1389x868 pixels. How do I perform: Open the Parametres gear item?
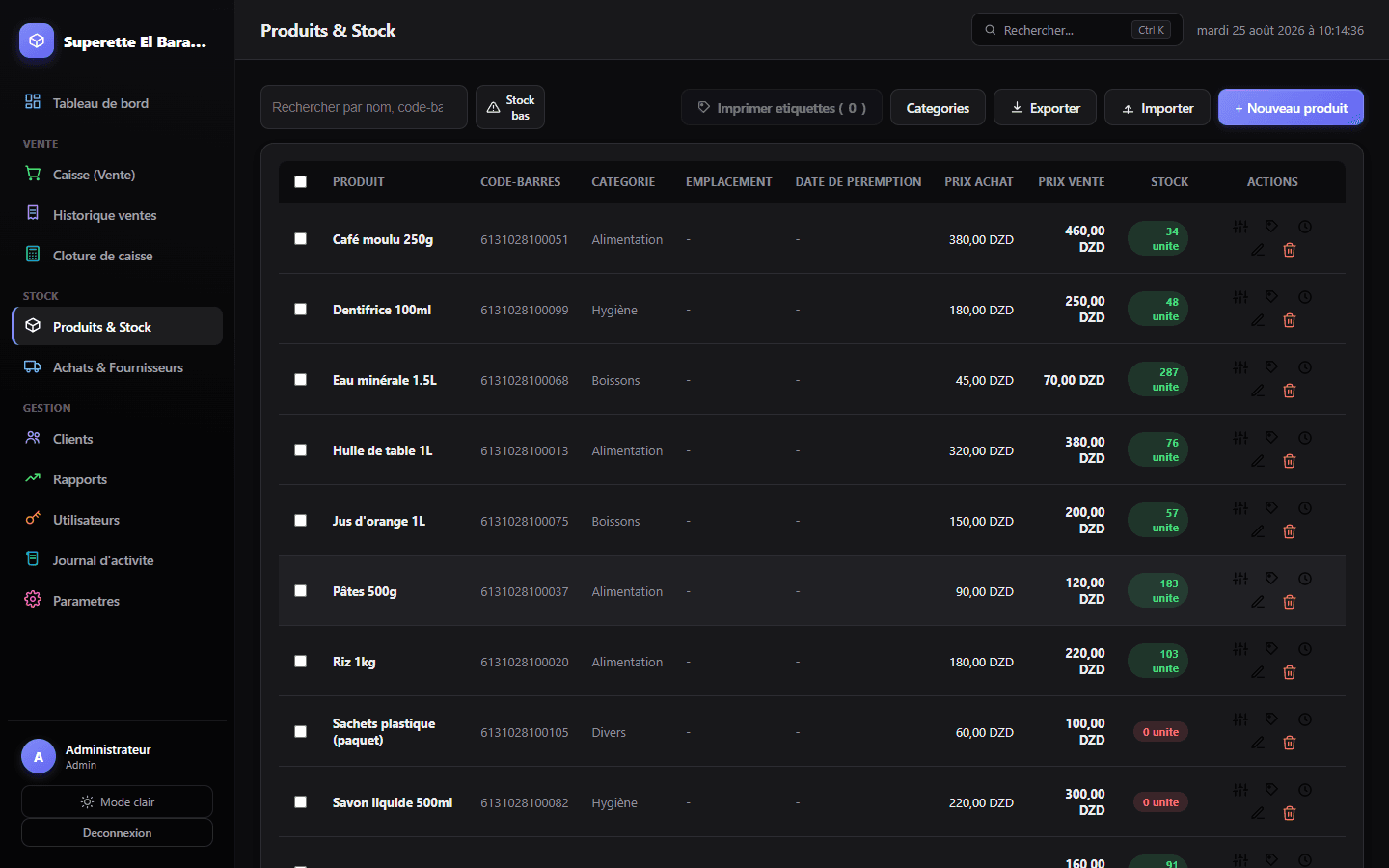[x=116, y=600]
